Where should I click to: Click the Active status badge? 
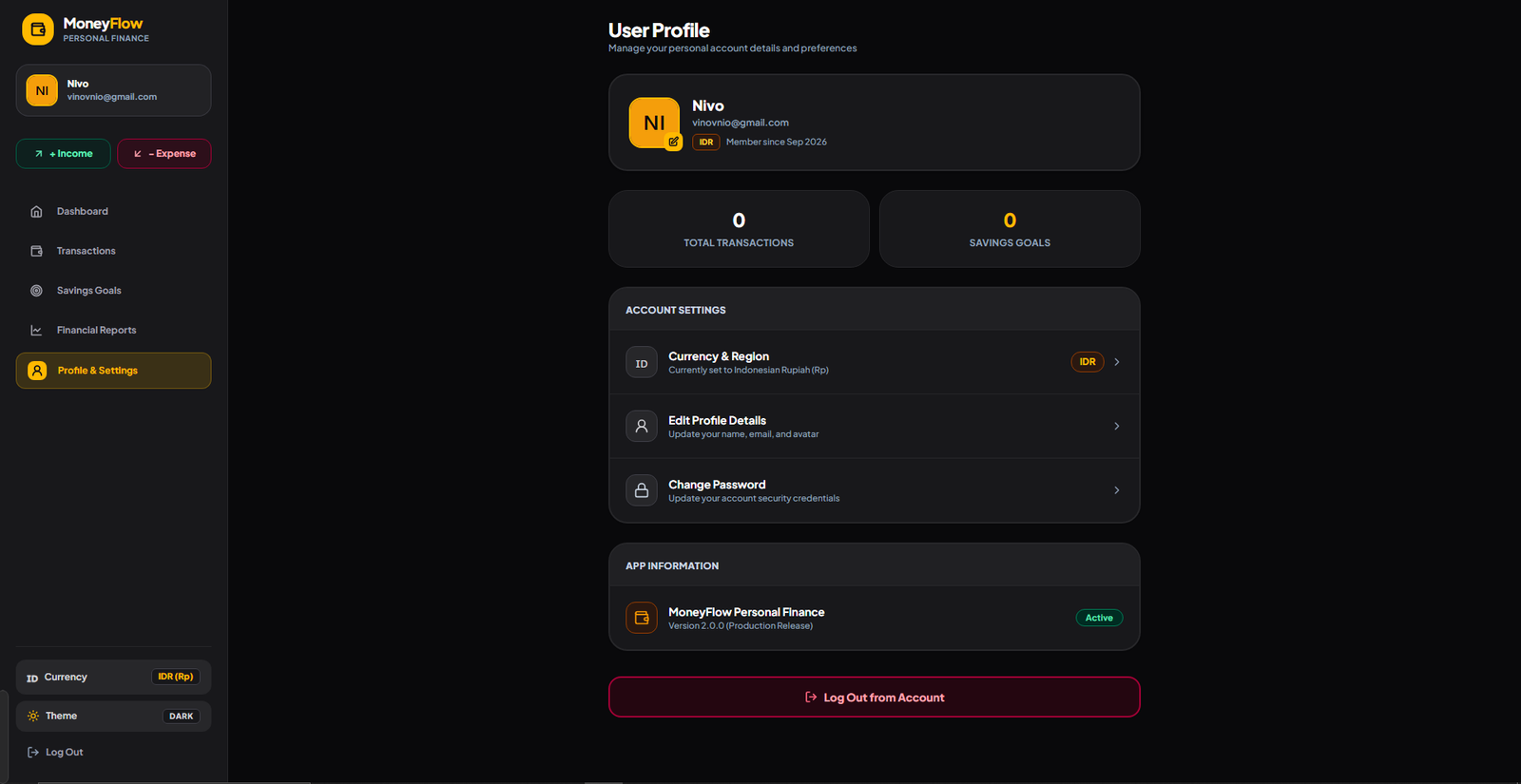coord(1099,618)
